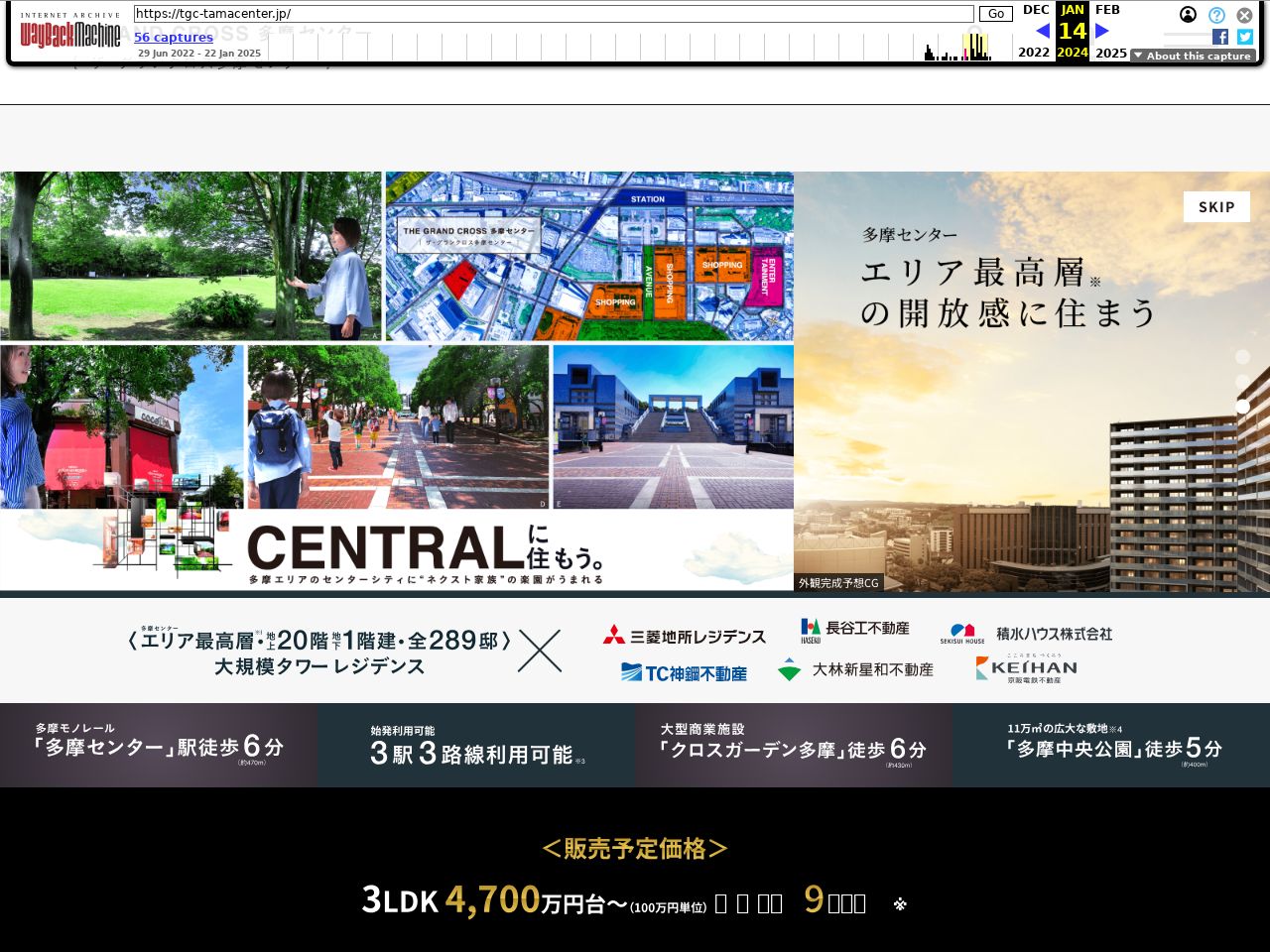Click the 14 capture day number

click(x=1073, y=31)
